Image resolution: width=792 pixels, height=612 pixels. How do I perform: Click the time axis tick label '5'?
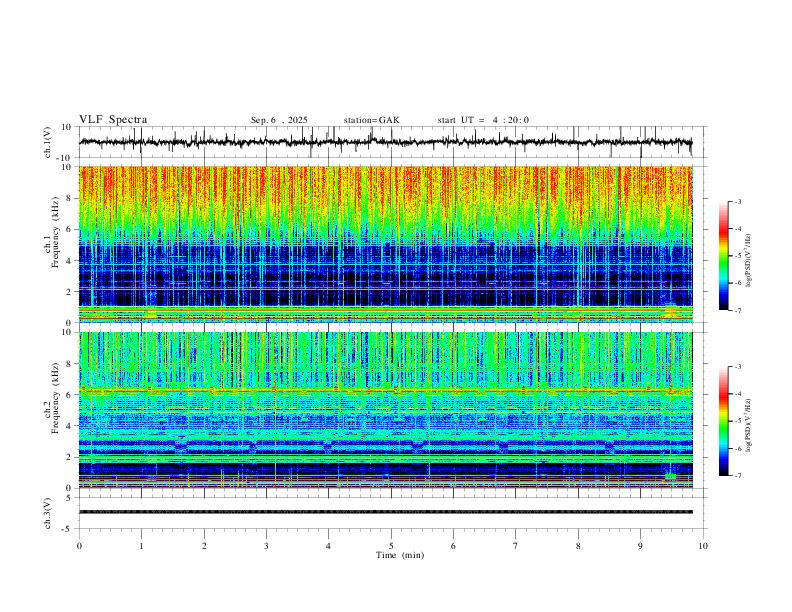click(x=391, y=546)
